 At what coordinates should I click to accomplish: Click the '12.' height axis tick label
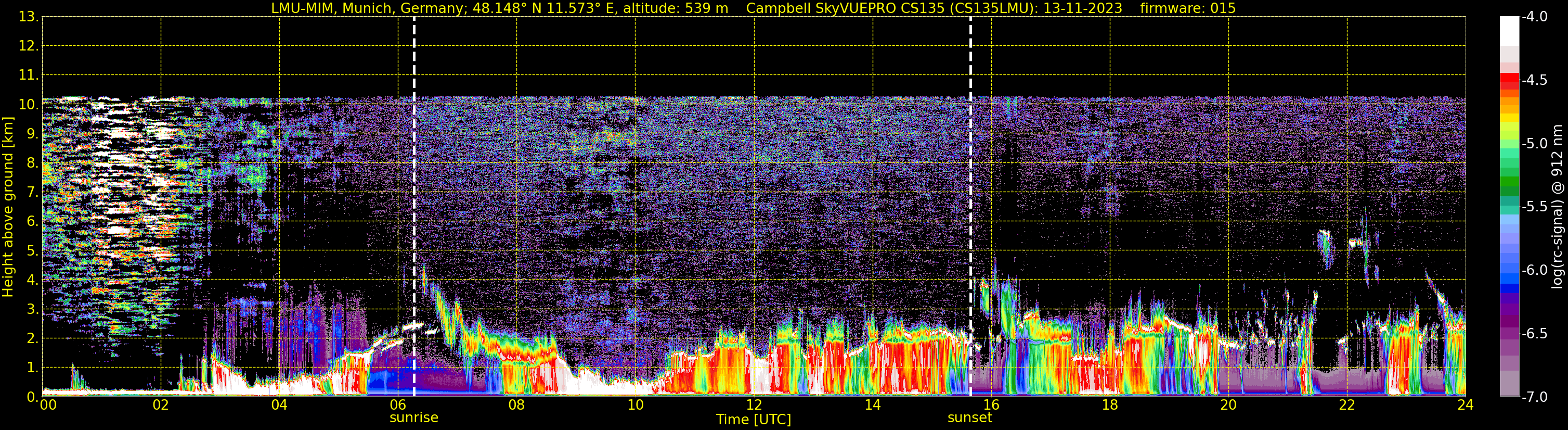(x=29, y=46)
